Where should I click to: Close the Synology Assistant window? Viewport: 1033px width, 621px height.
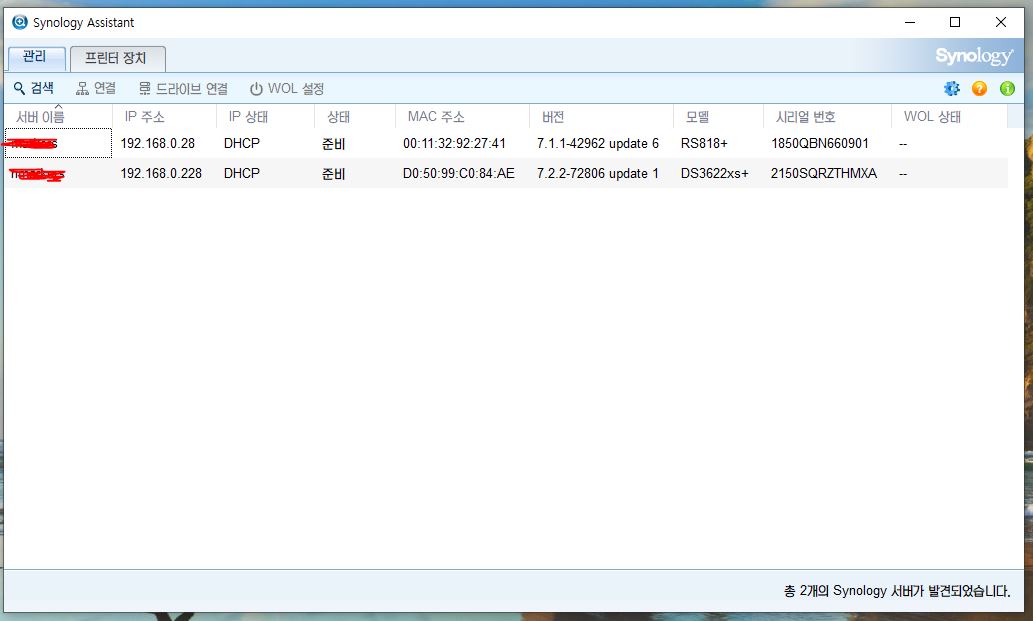[1001, 22]
